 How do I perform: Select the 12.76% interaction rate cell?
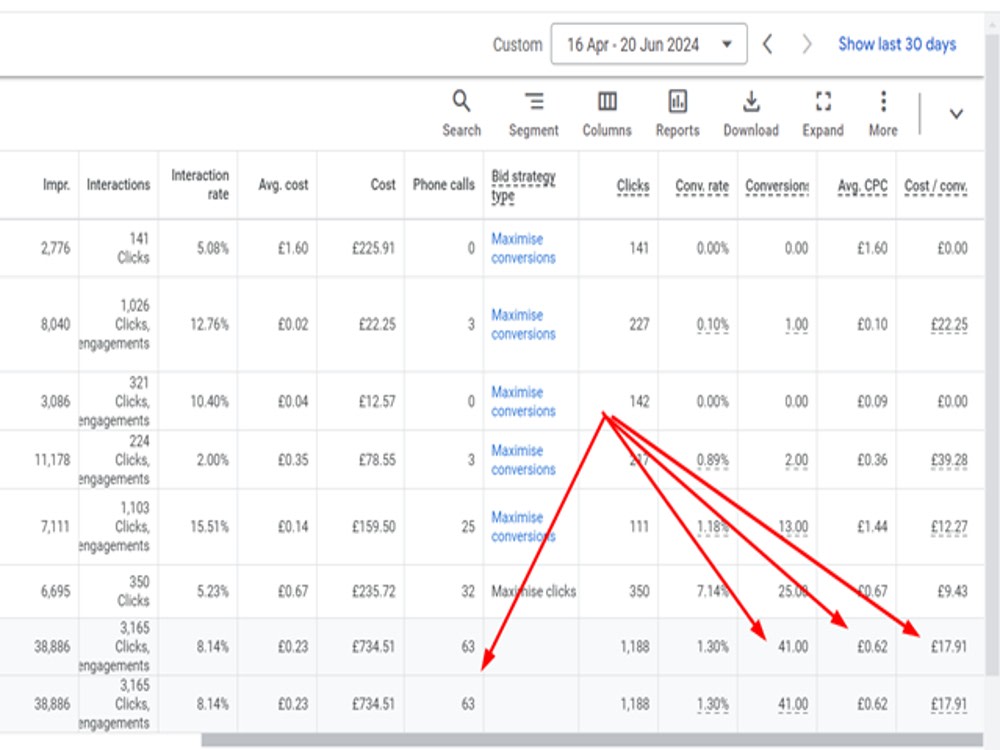tap(209, 325)
